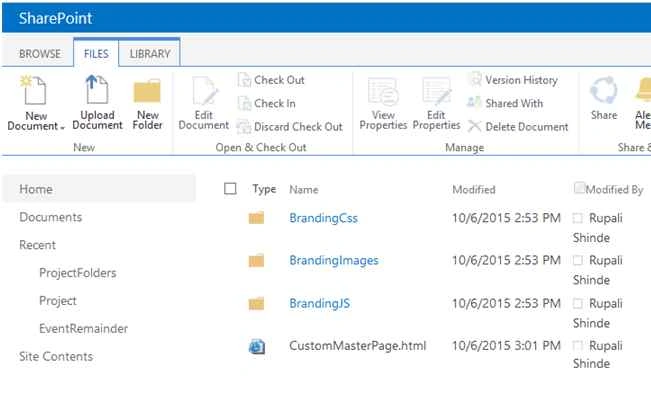Click Delete Document
The image size is (651, 395).
pyautogui.click(x=518, y=127)
